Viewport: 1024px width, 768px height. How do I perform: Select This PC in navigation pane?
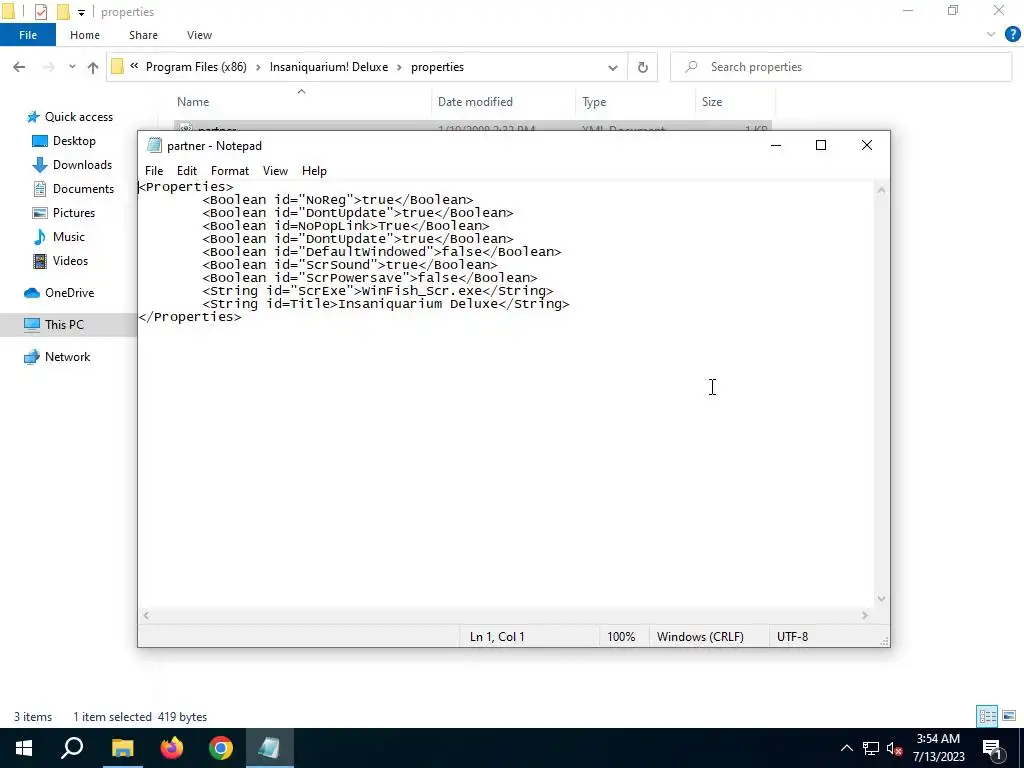point(64,325)
